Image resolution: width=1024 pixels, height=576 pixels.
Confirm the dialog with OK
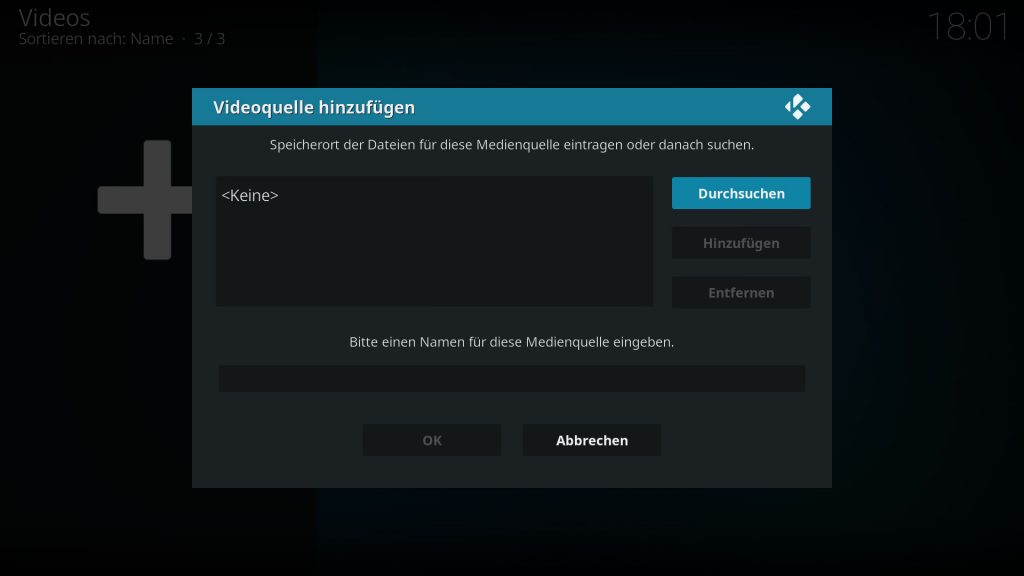(x=432, y=440)
